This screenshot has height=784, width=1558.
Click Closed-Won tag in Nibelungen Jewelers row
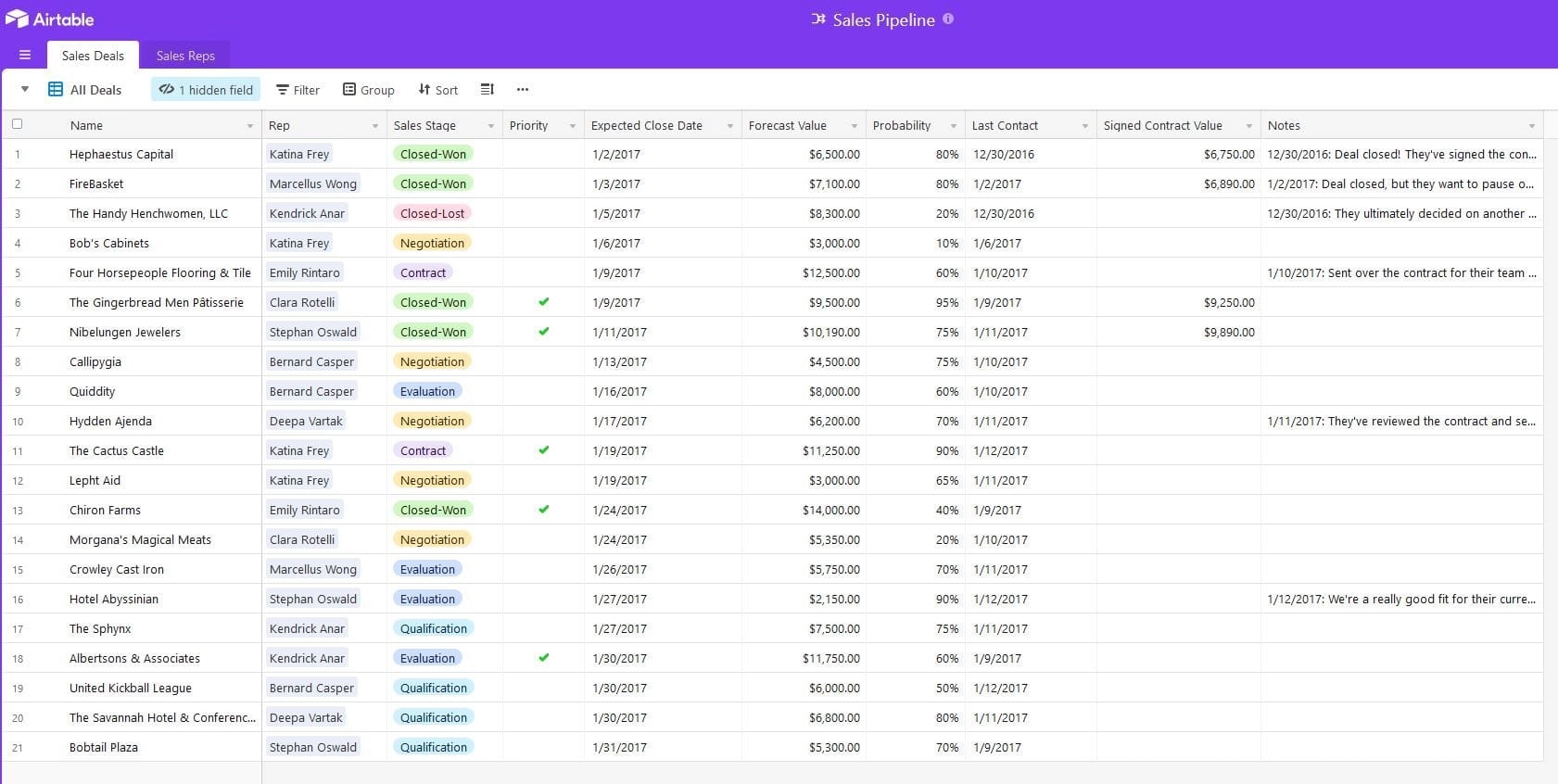433,332
